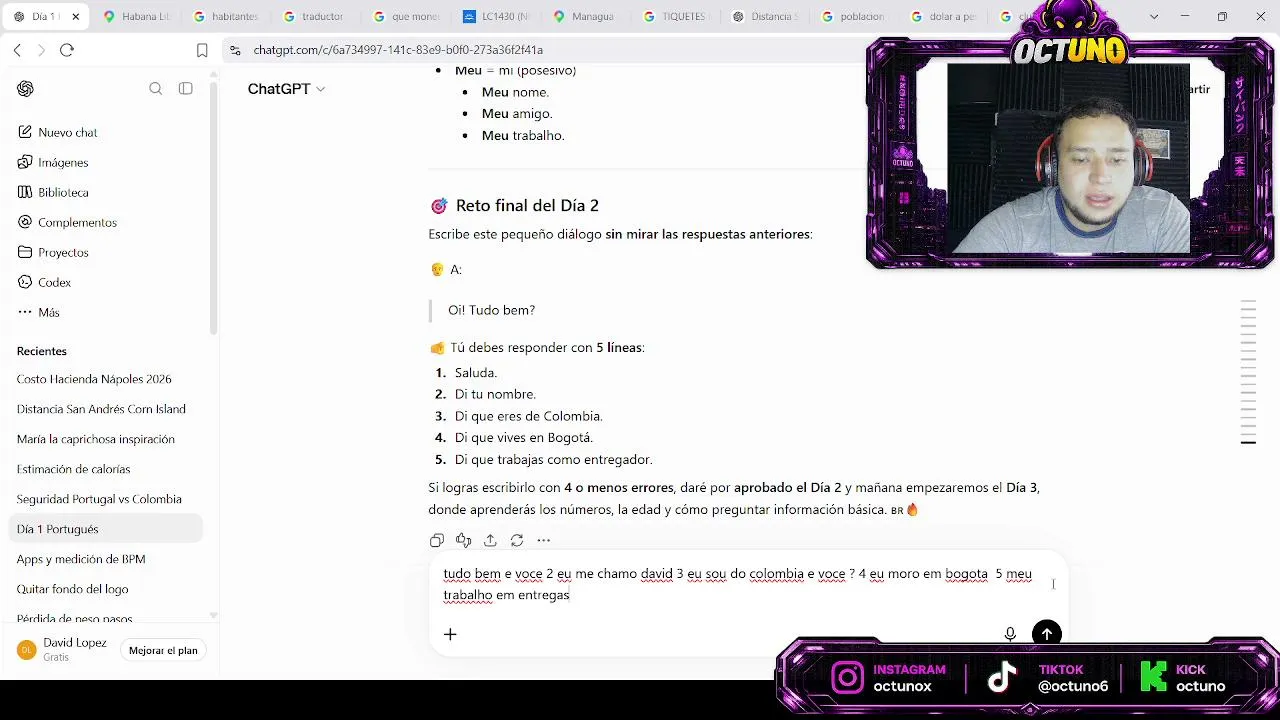The image size is (1280, 720).
Task: Click the Recientes section header
Action: (41, 351)
